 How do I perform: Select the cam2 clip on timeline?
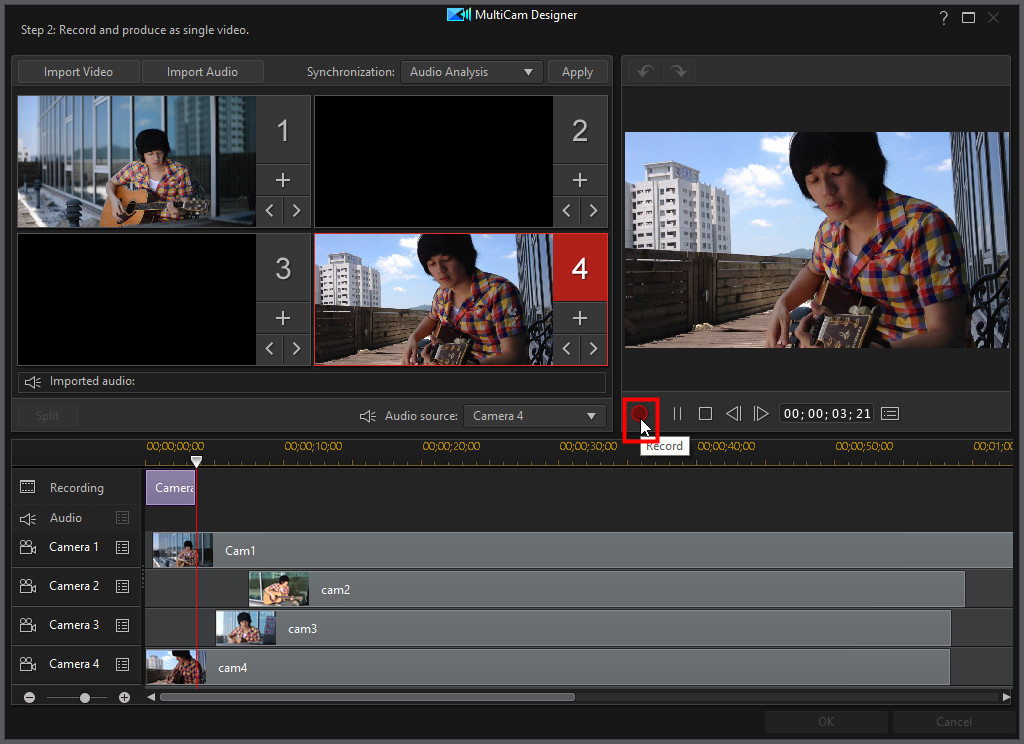click(x=607, y=589)
